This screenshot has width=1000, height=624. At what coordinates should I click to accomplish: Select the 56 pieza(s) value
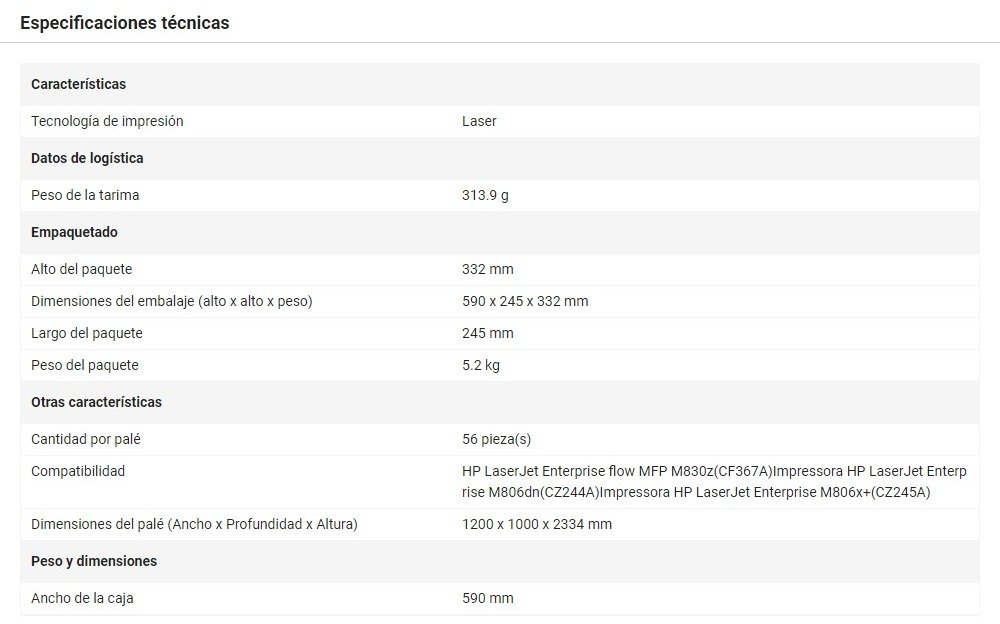[x=496, y=439]
